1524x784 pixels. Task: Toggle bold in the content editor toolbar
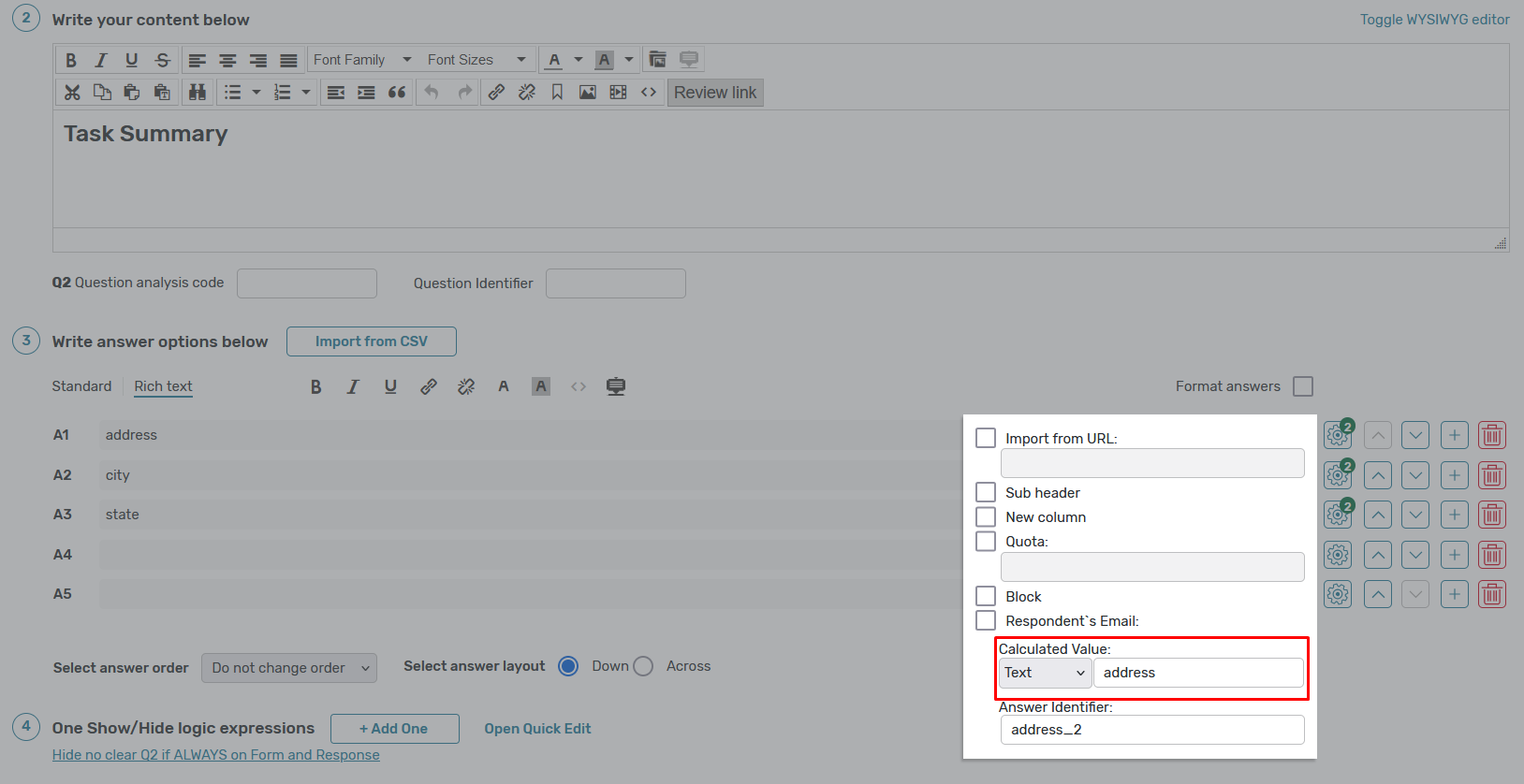(71, 60)
